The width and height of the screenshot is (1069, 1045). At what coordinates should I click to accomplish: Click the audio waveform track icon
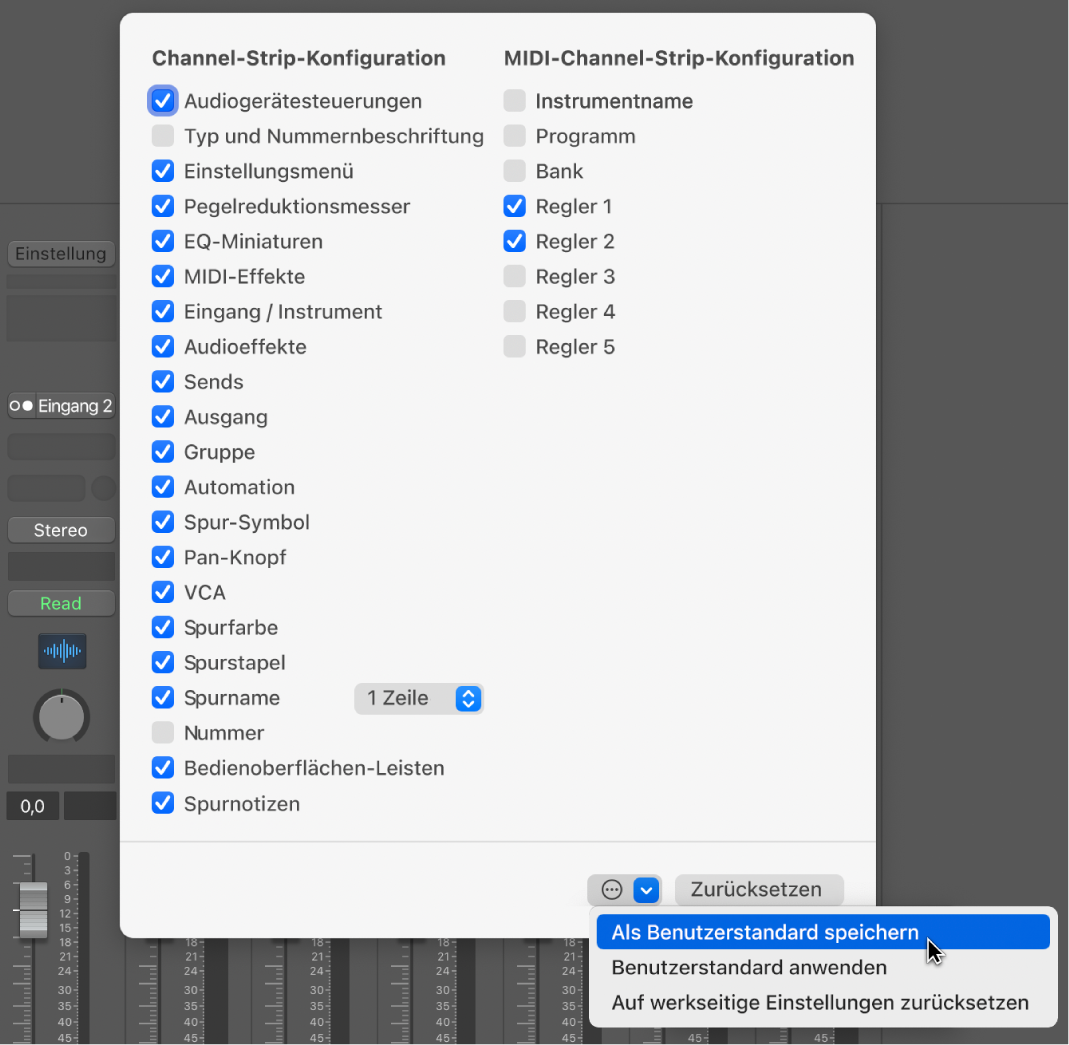pos(62,651)
